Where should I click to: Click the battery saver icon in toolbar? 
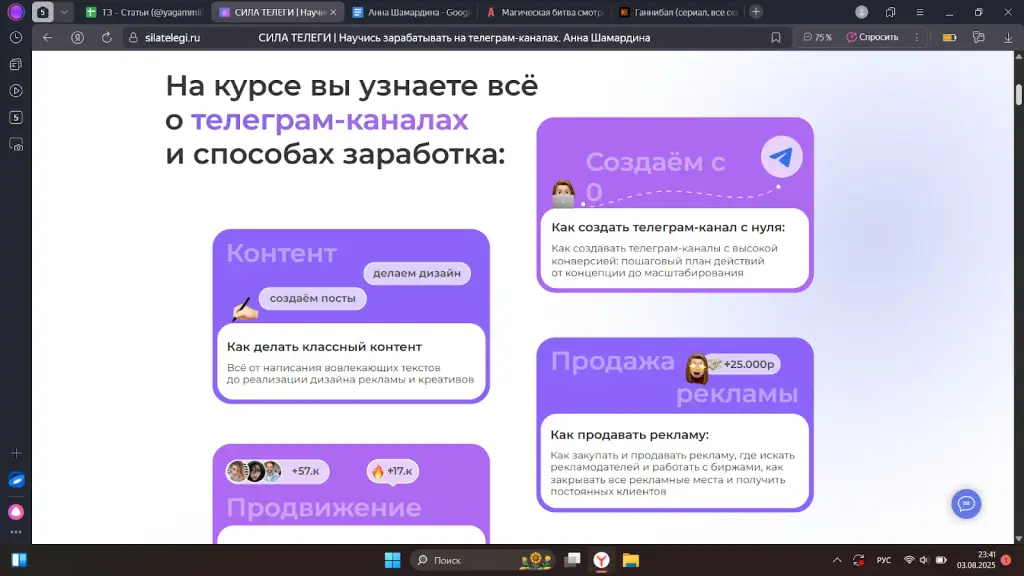point(950,38)
